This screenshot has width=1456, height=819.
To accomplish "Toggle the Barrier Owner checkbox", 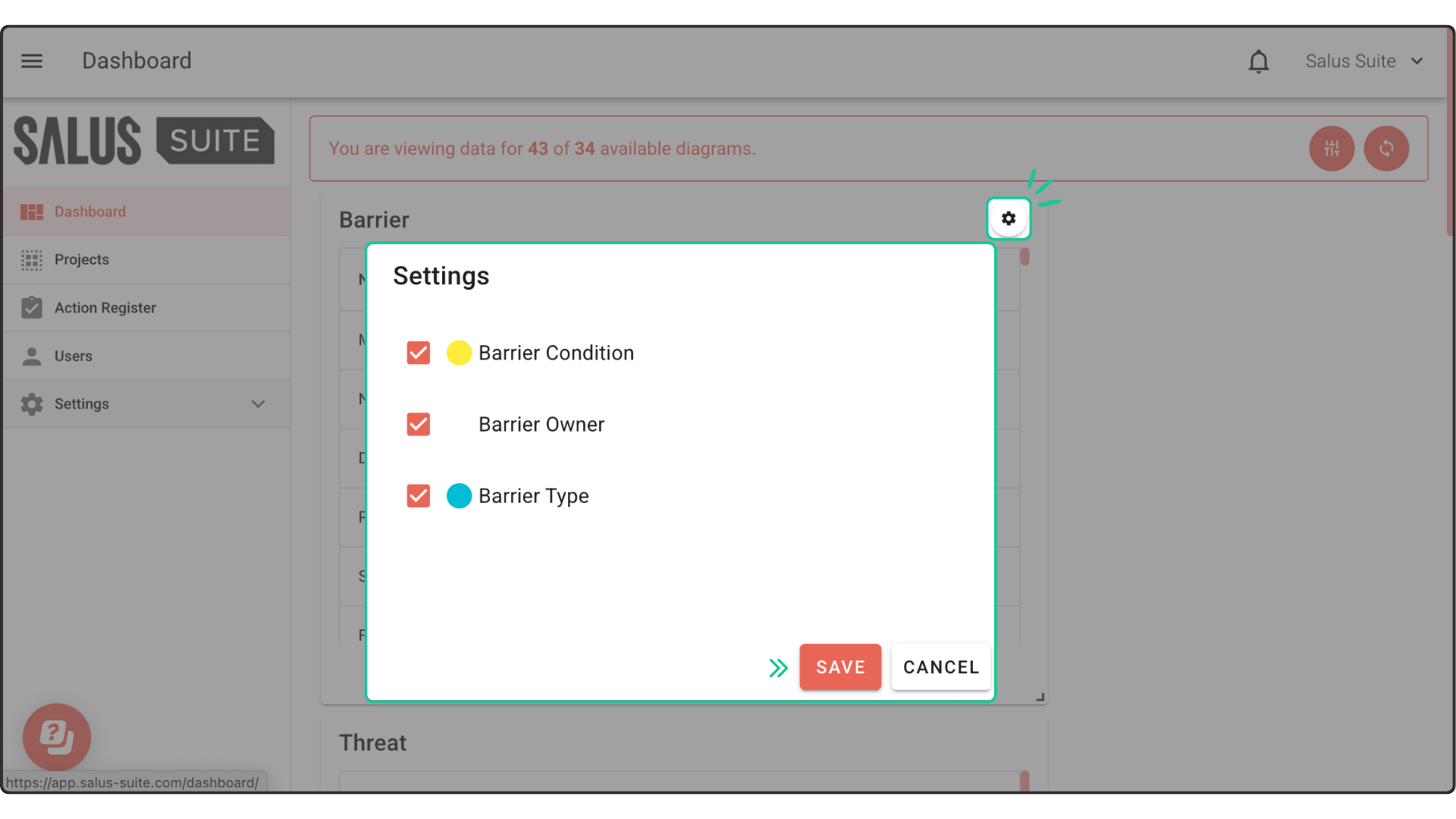I will coord(418,425).
